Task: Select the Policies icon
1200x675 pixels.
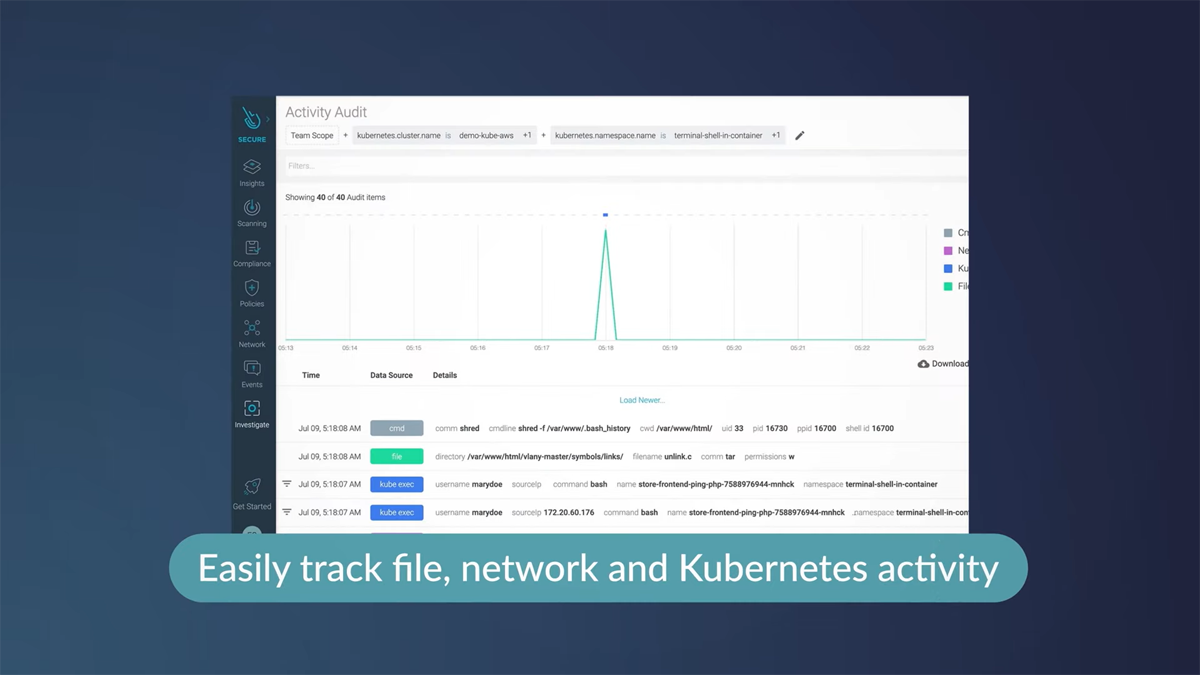Action: tap(251, 288)
